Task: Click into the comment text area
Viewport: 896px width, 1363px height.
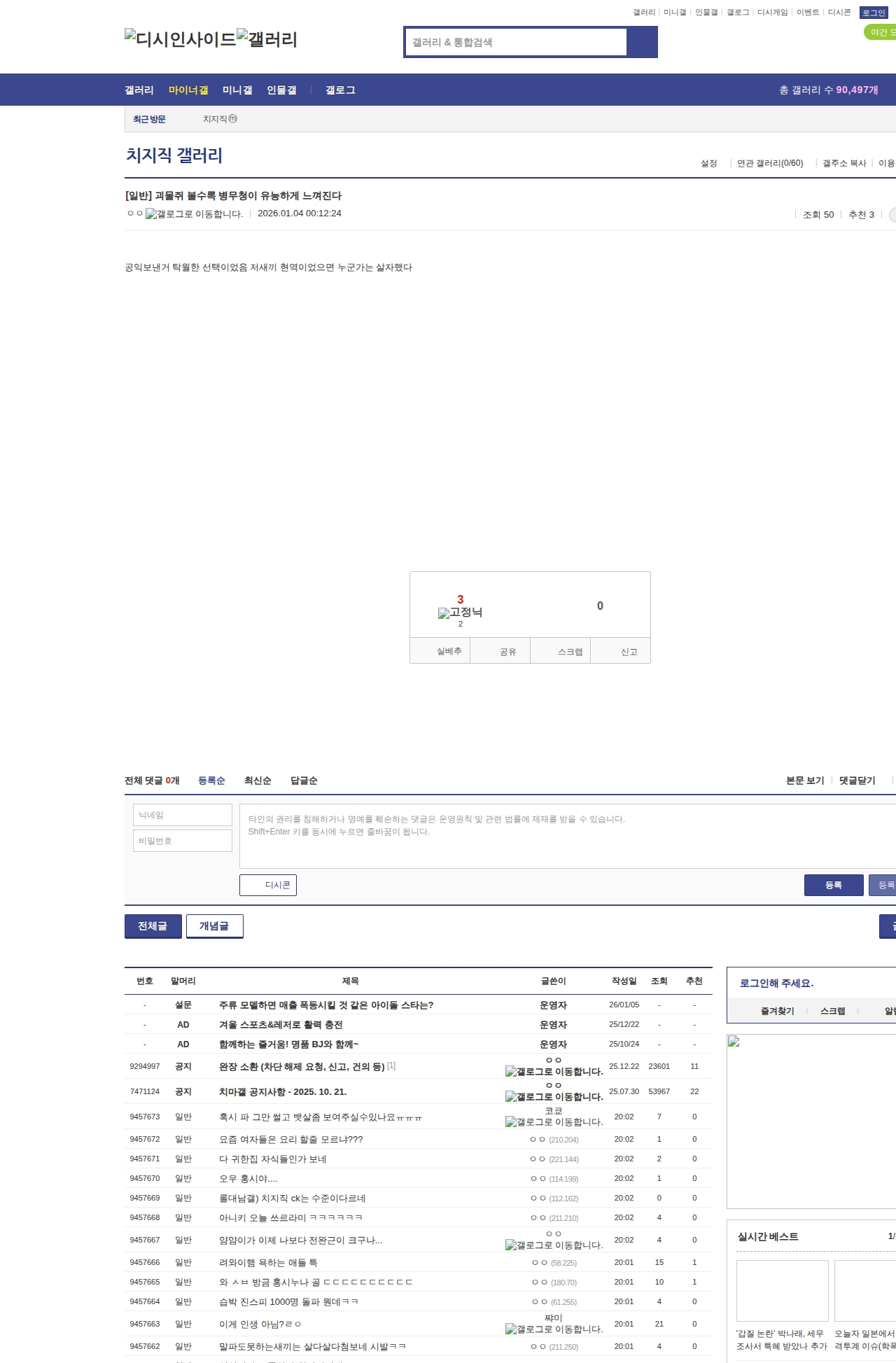Action: 568,836
